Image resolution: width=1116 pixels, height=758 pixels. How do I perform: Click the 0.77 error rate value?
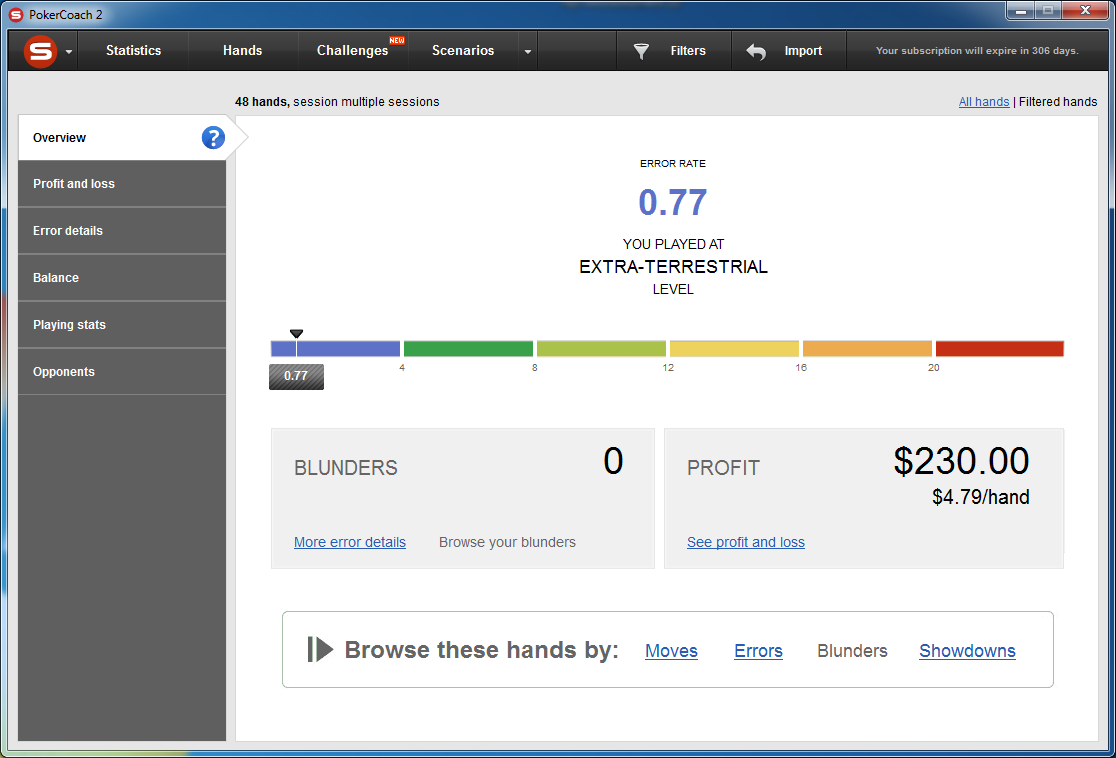(x=673, y=202)
